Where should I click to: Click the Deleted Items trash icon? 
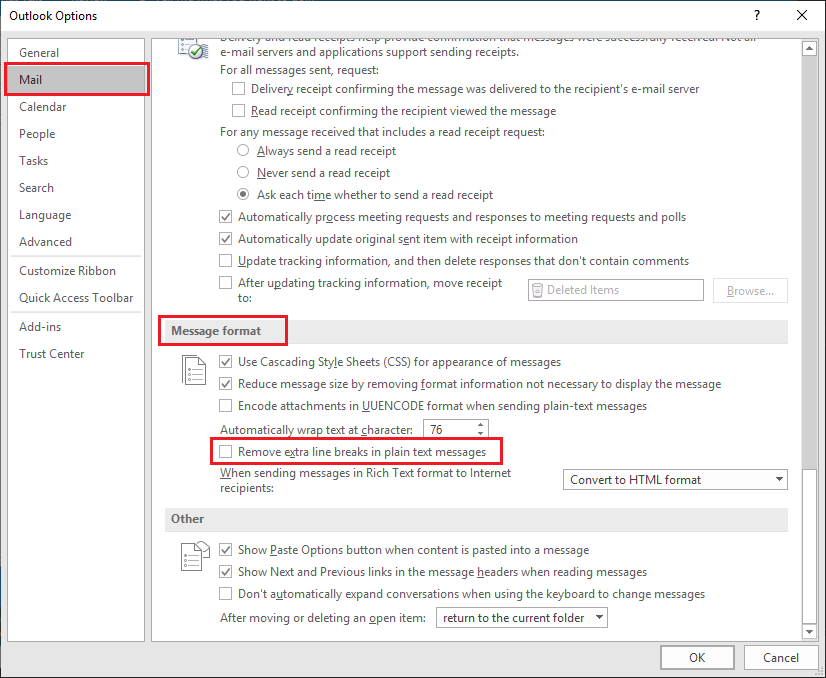[537, 290]
